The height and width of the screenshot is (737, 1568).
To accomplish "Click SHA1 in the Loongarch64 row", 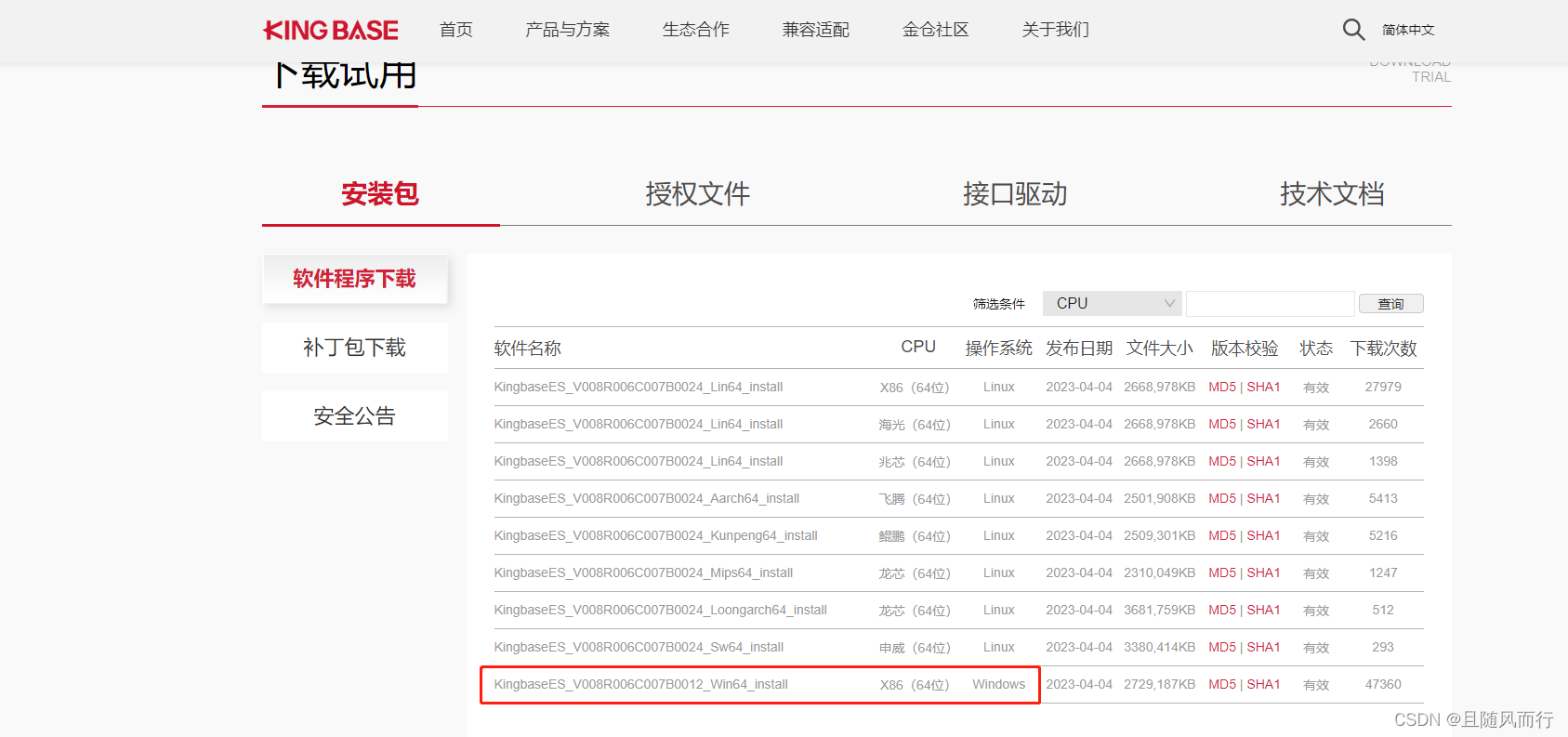I will [x=1263, y=610].
